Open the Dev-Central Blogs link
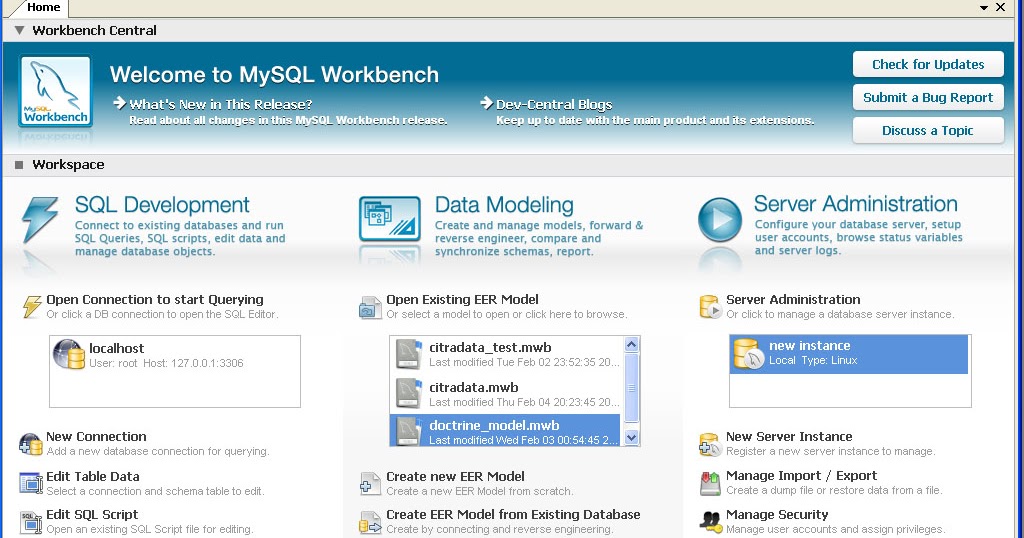Viewport: 1024px width, 538px height. tap(554, 104)
